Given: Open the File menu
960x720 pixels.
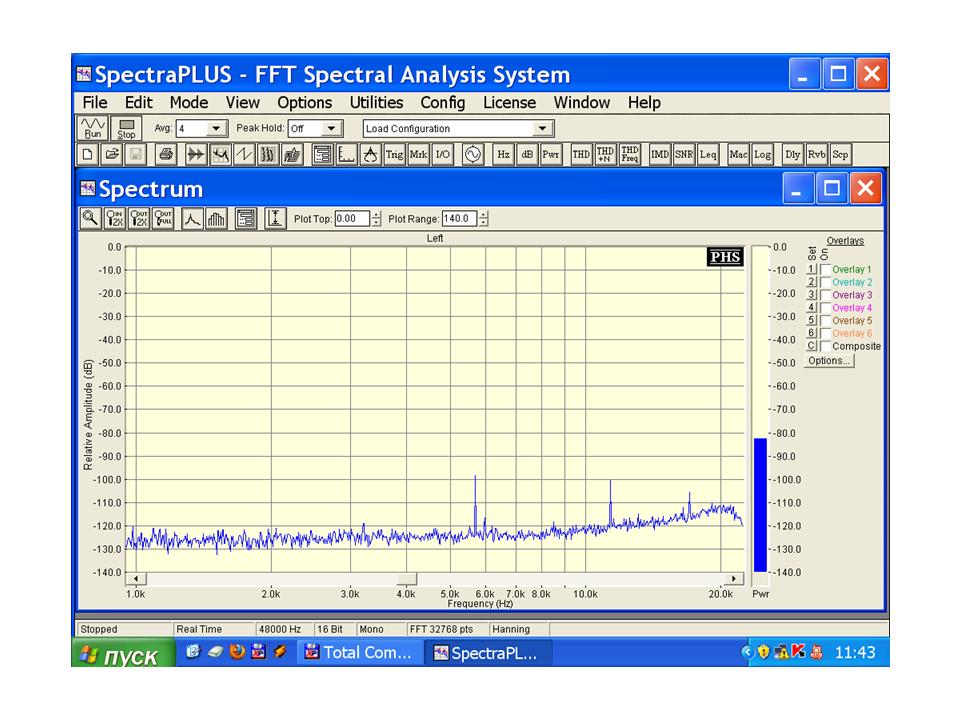Looking at the screenshot, I should click(x=95, y=102).
